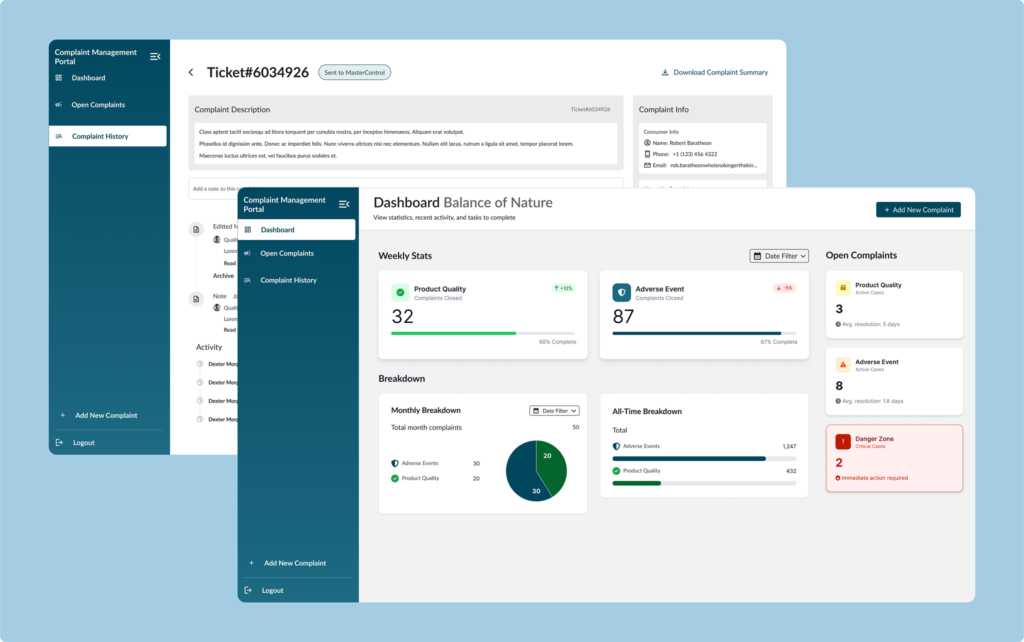
Task: Click the Danger Zone red alert icon
Action: pyautogui.click(x=842, y=441)
